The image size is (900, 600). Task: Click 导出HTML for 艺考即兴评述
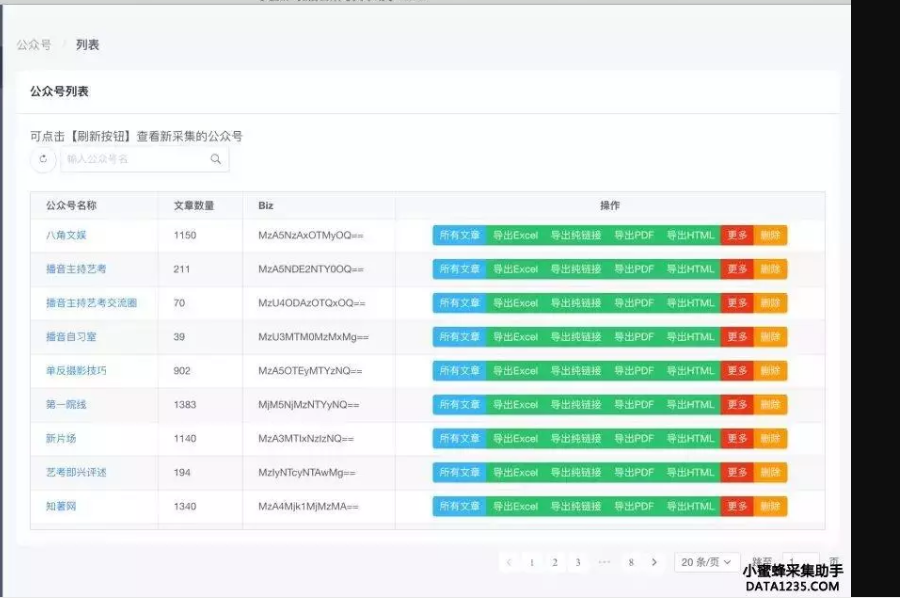(690, 472)
